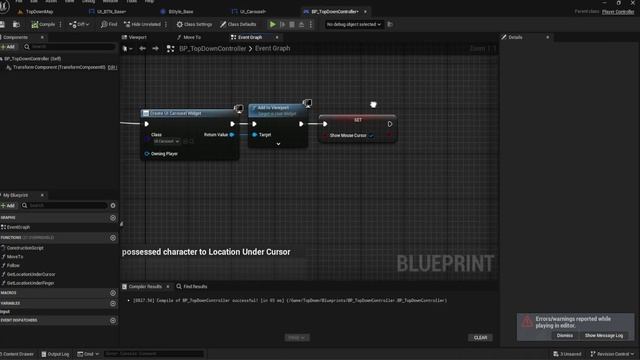Open the debug object selector dropdown
The height and width of the screenshot is (360, 640).
click(353, 24)
